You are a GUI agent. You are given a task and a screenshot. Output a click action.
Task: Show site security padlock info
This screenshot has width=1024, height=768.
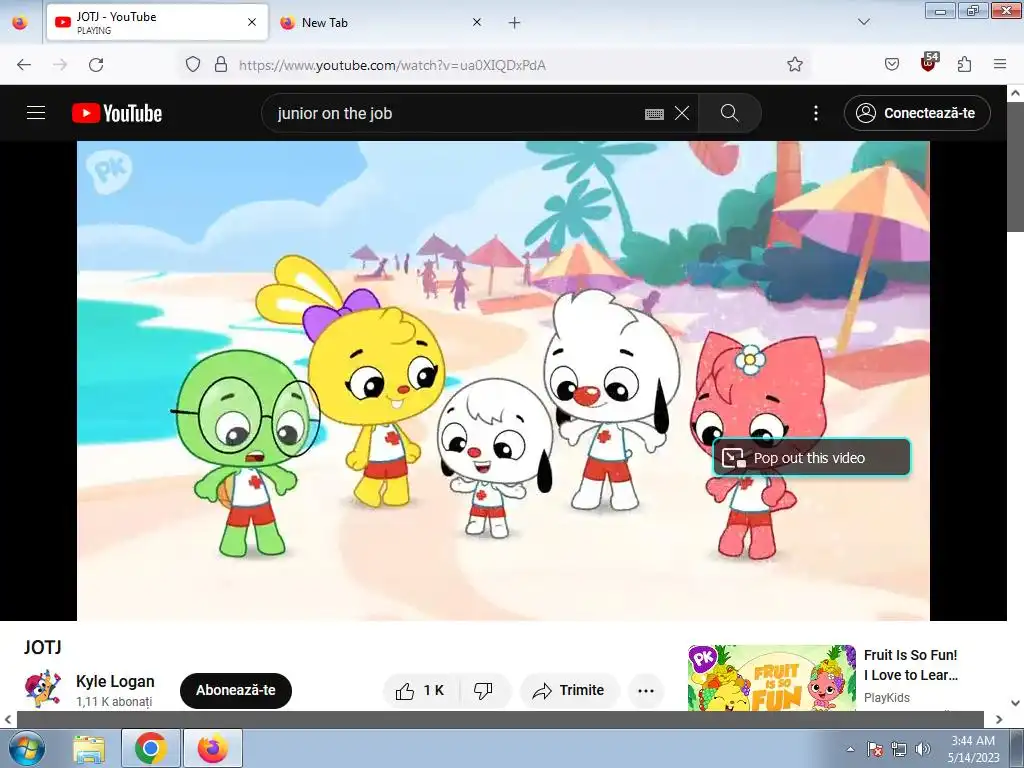point(221,64)
